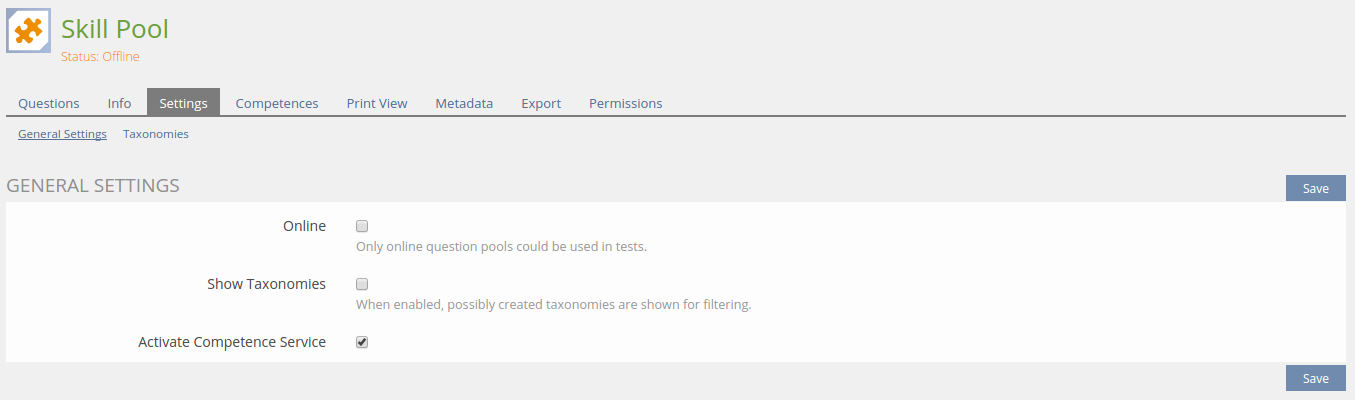
Task: Click the Status: Offline text
Action: (100, 57)
